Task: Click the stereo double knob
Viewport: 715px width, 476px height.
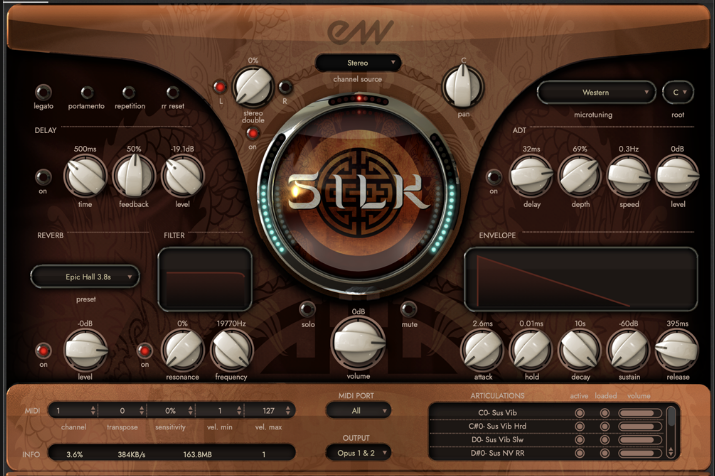Action: 253,87
